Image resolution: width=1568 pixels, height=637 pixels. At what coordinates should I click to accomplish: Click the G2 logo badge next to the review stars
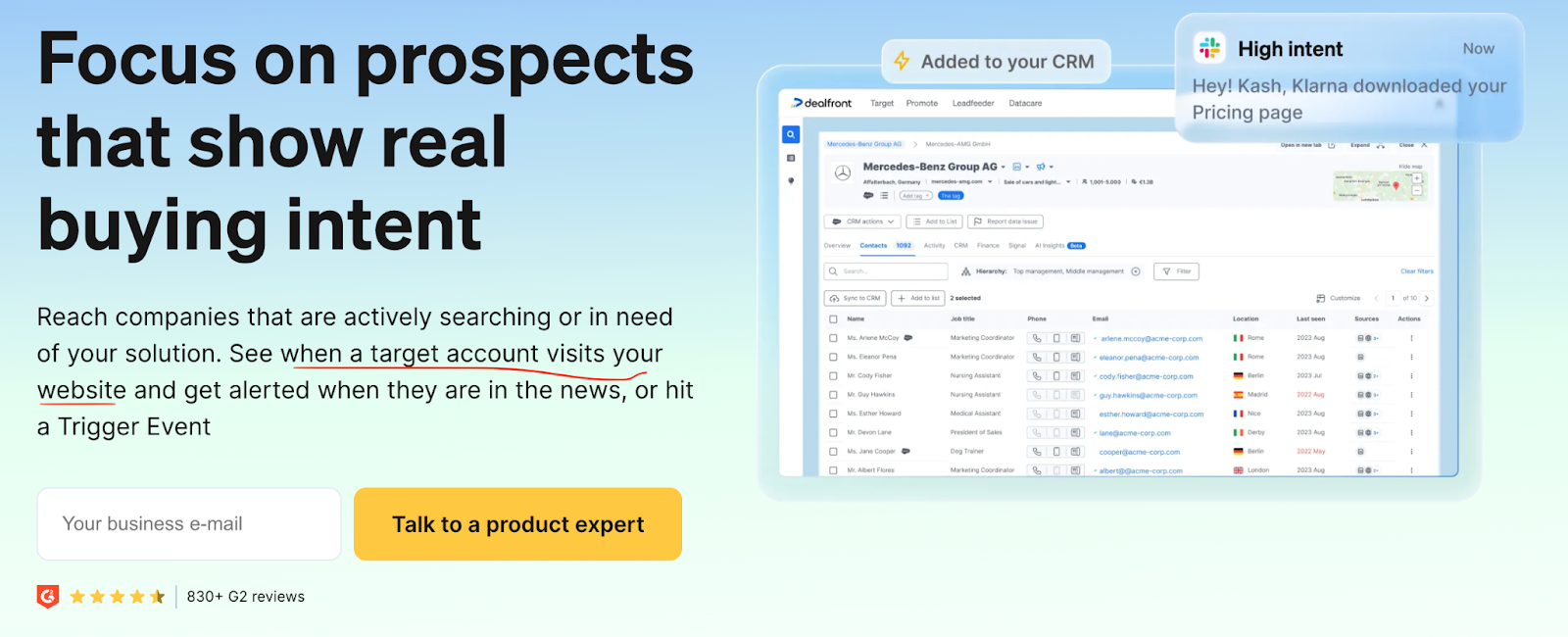tap(48, 597)
